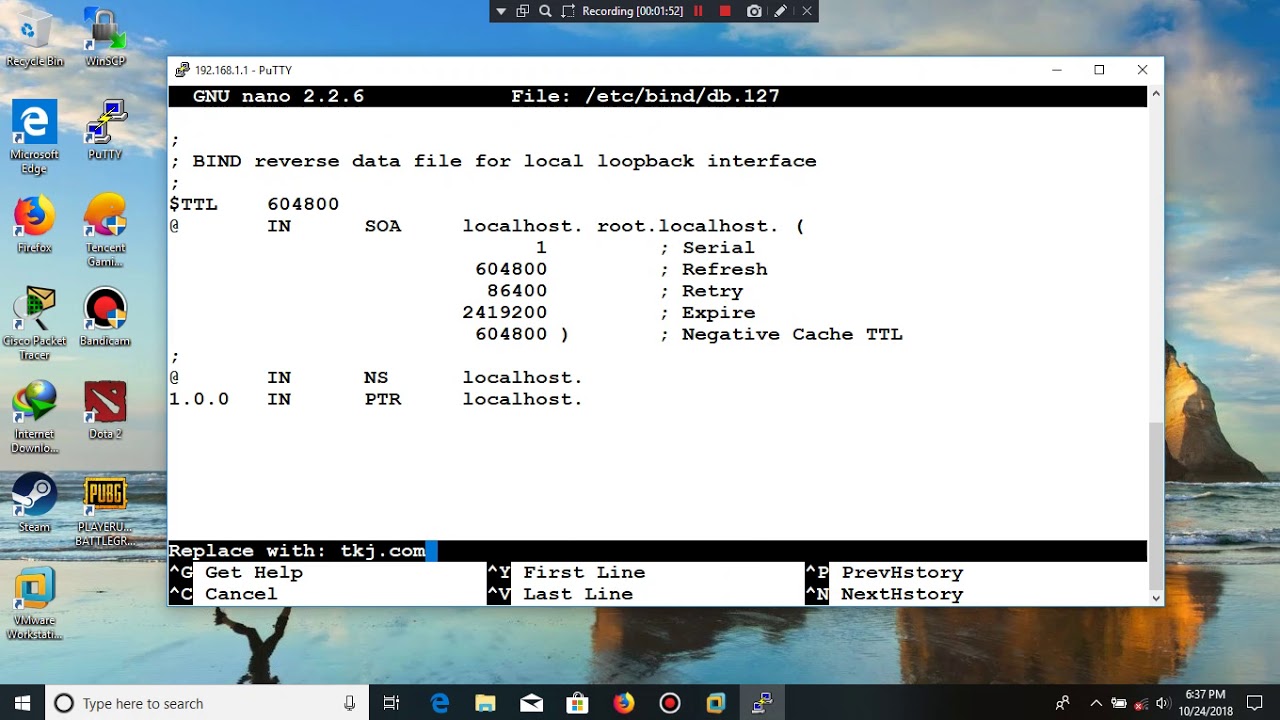Stop the screen recording
This screenshot has height=720, width=1280.
[x=725, y=11]
